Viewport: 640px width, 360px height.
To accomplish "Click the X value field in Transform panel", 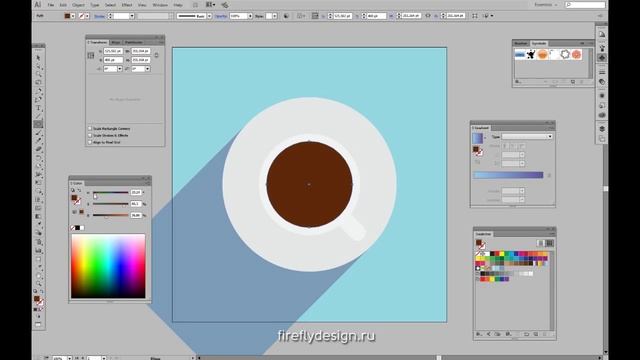I will (113, 51).
